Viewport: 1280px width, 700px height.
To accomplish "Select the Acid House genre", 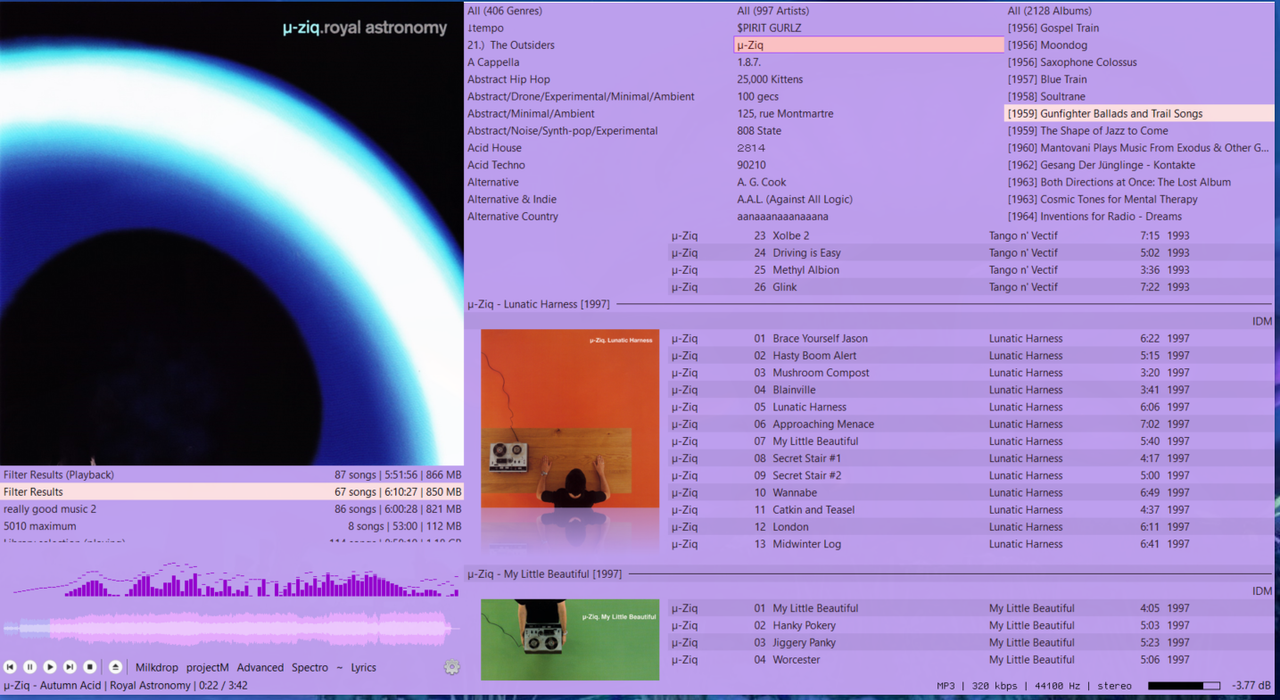I will [x=599, y=148].
